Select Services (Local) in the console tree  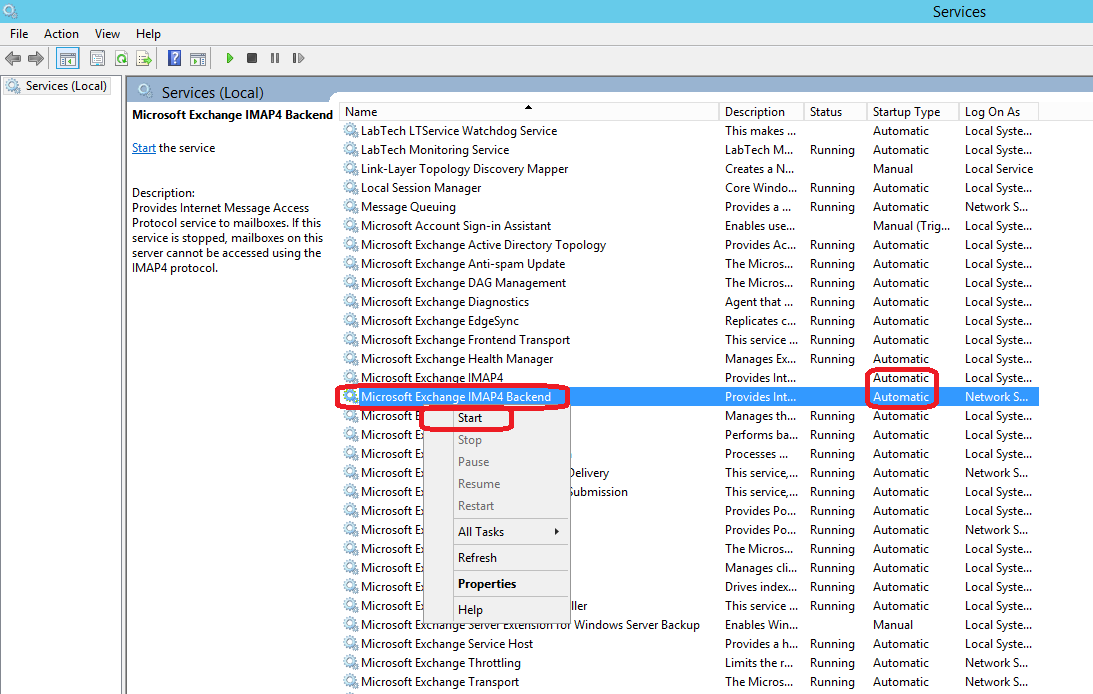tap(66, 86)
